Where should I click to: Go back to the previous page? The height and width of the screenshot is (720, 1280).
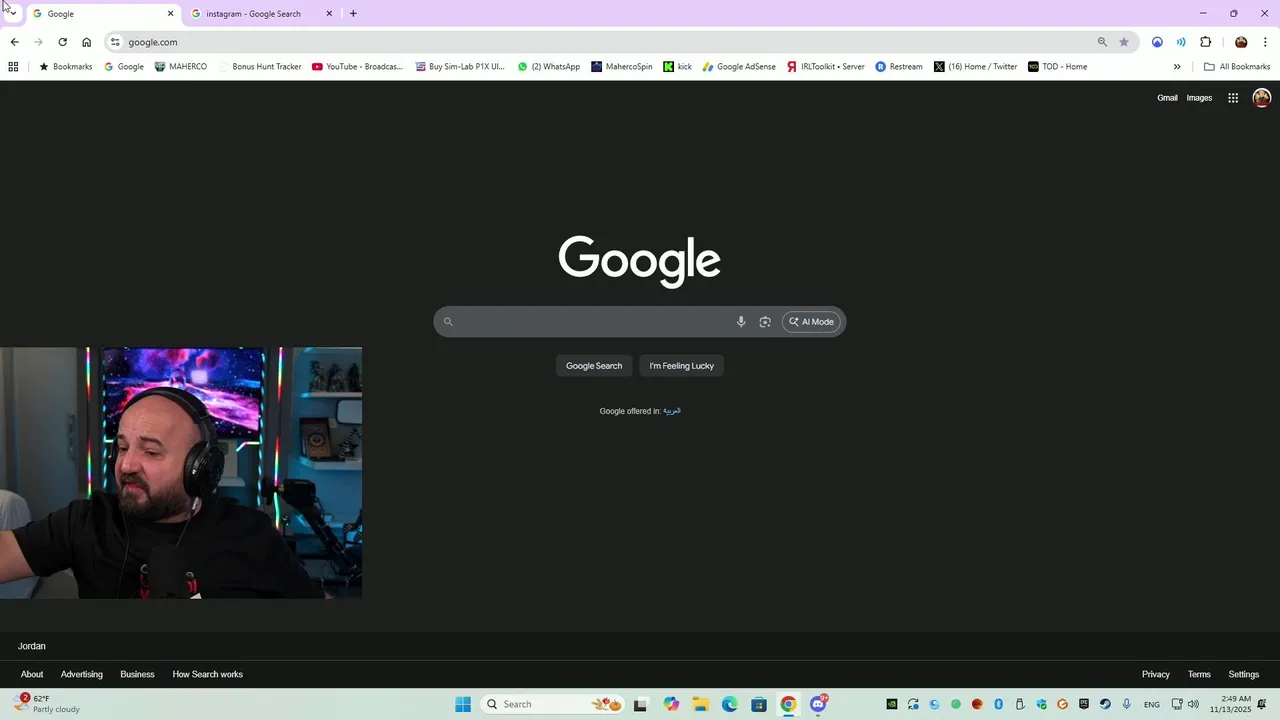pyautogui.click(x=14, y=42)
